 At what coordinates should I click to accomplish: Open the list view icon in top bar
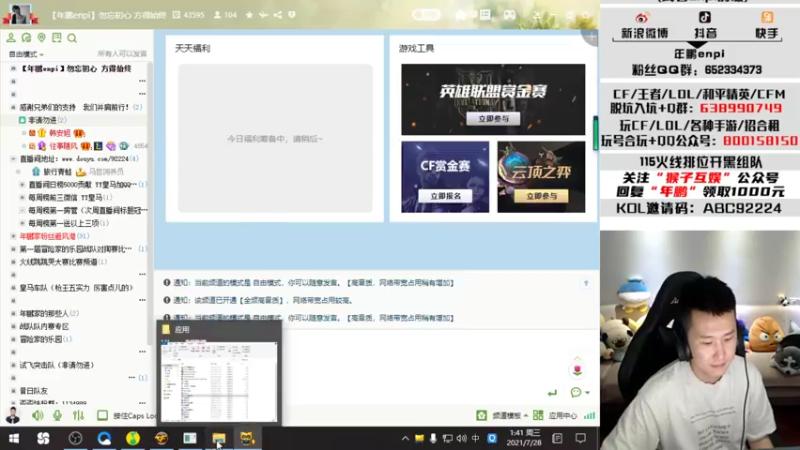tap(485, 15)
